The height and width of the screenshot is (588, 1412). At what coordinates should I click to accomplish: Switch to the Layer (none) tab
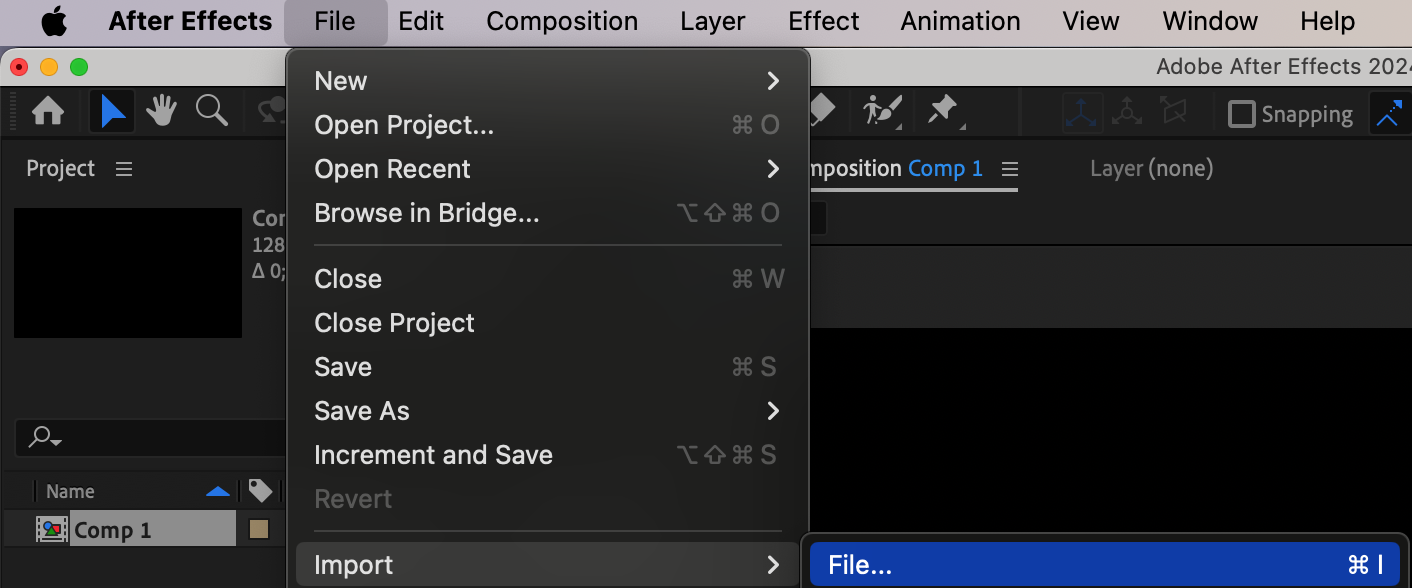tap(1151, 169)
